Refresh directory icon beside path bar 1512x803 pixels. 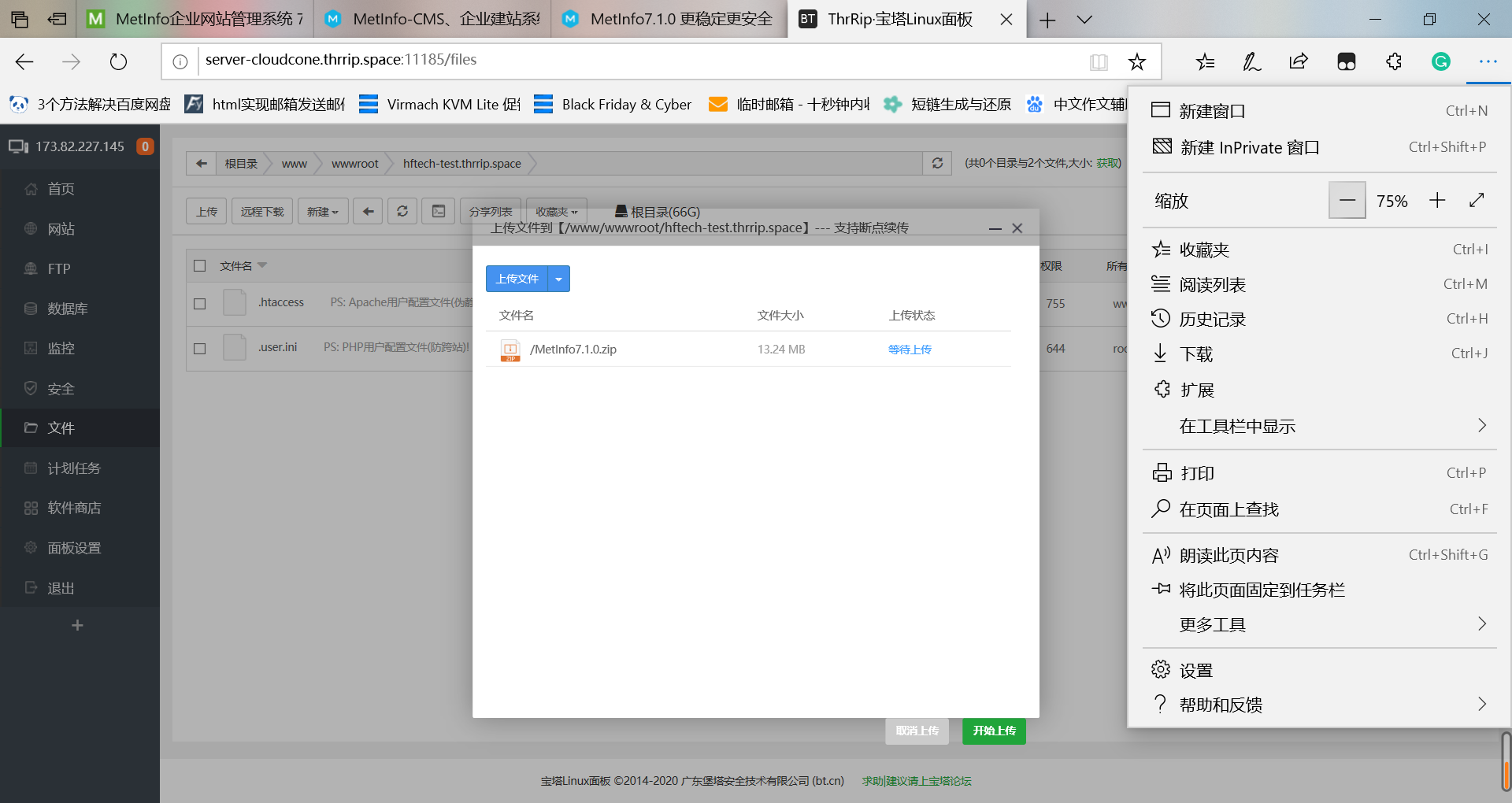click(x=937, y=163)
